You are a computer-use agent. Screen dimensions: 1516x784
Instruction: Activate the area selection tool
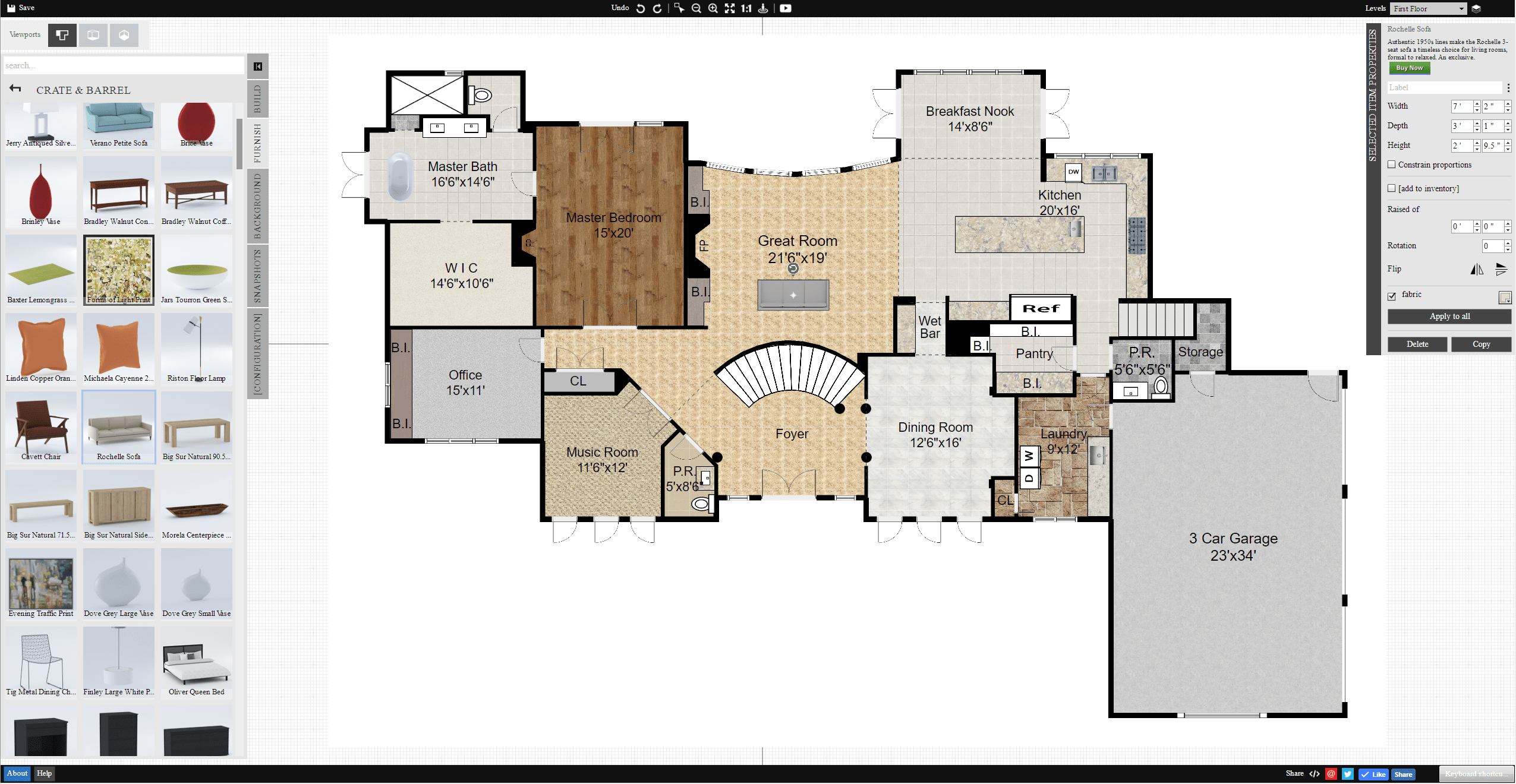679,8
